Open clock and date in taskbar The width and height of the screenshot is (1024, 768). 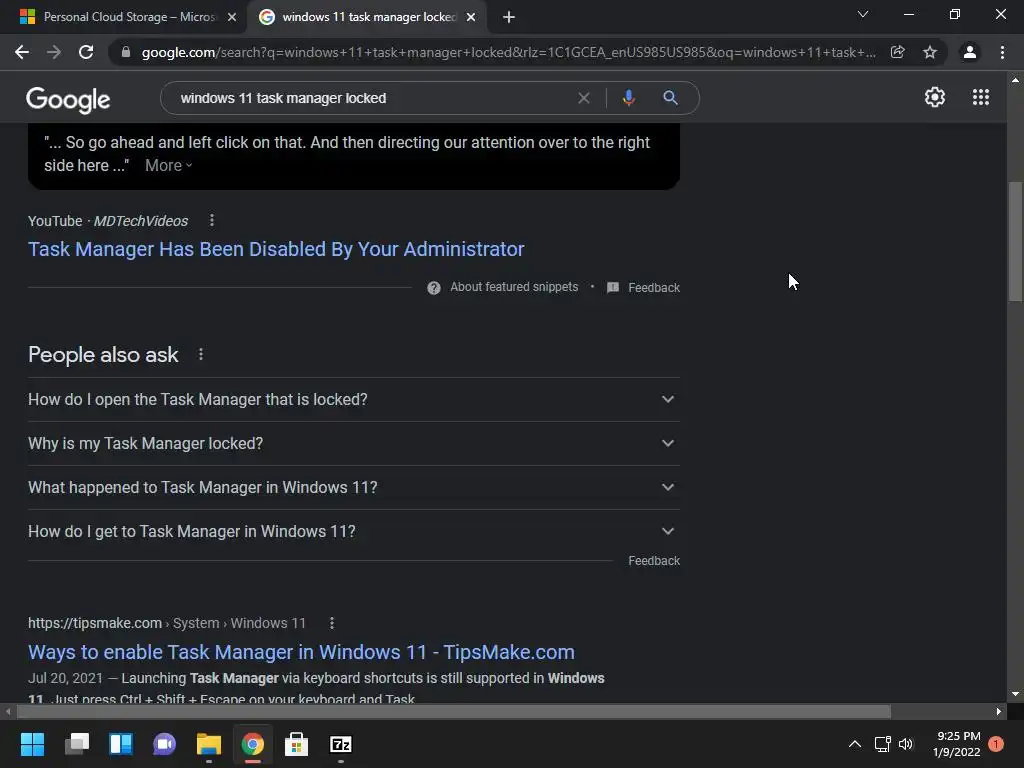pyautogui.click(x=957, y=744)
